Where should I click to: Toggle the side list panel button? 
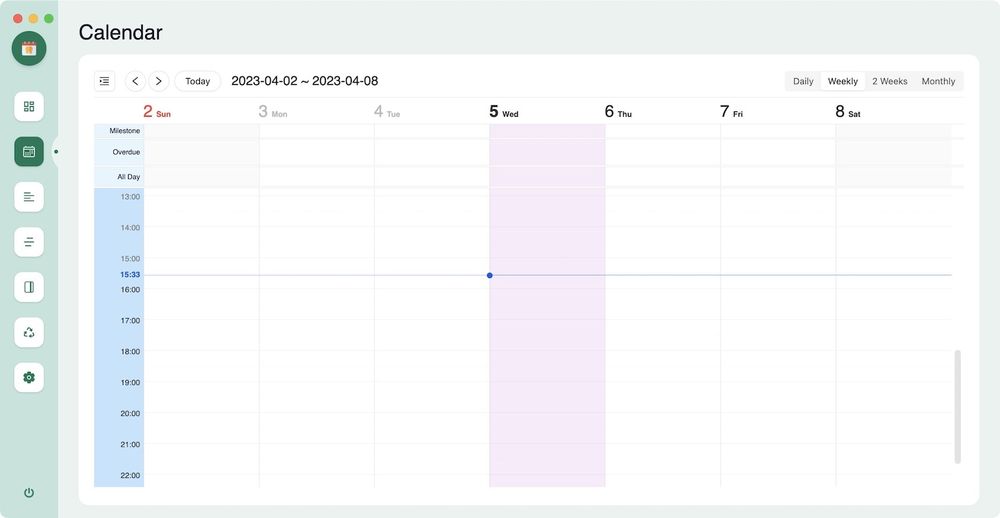tap(104, 81)
